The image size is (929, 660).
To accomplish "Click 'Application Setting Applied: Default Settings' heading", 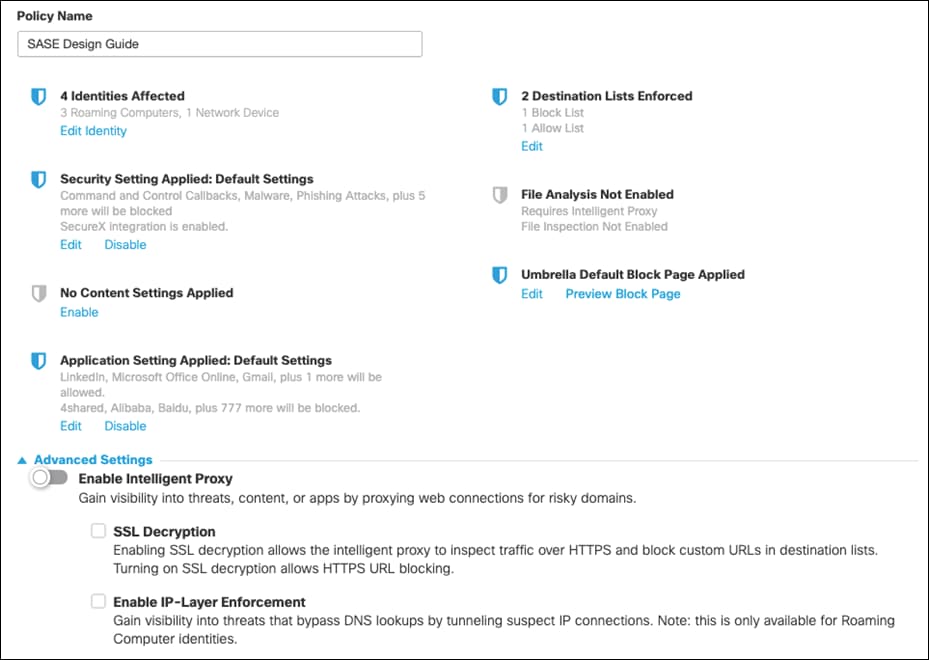I will point(196,360).
